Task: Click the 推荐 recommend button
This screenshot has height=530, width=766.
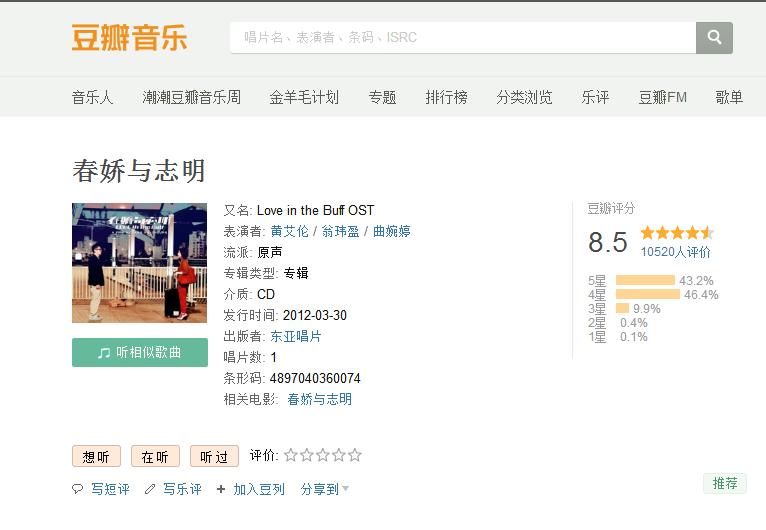Action: [x=725, y=483]
